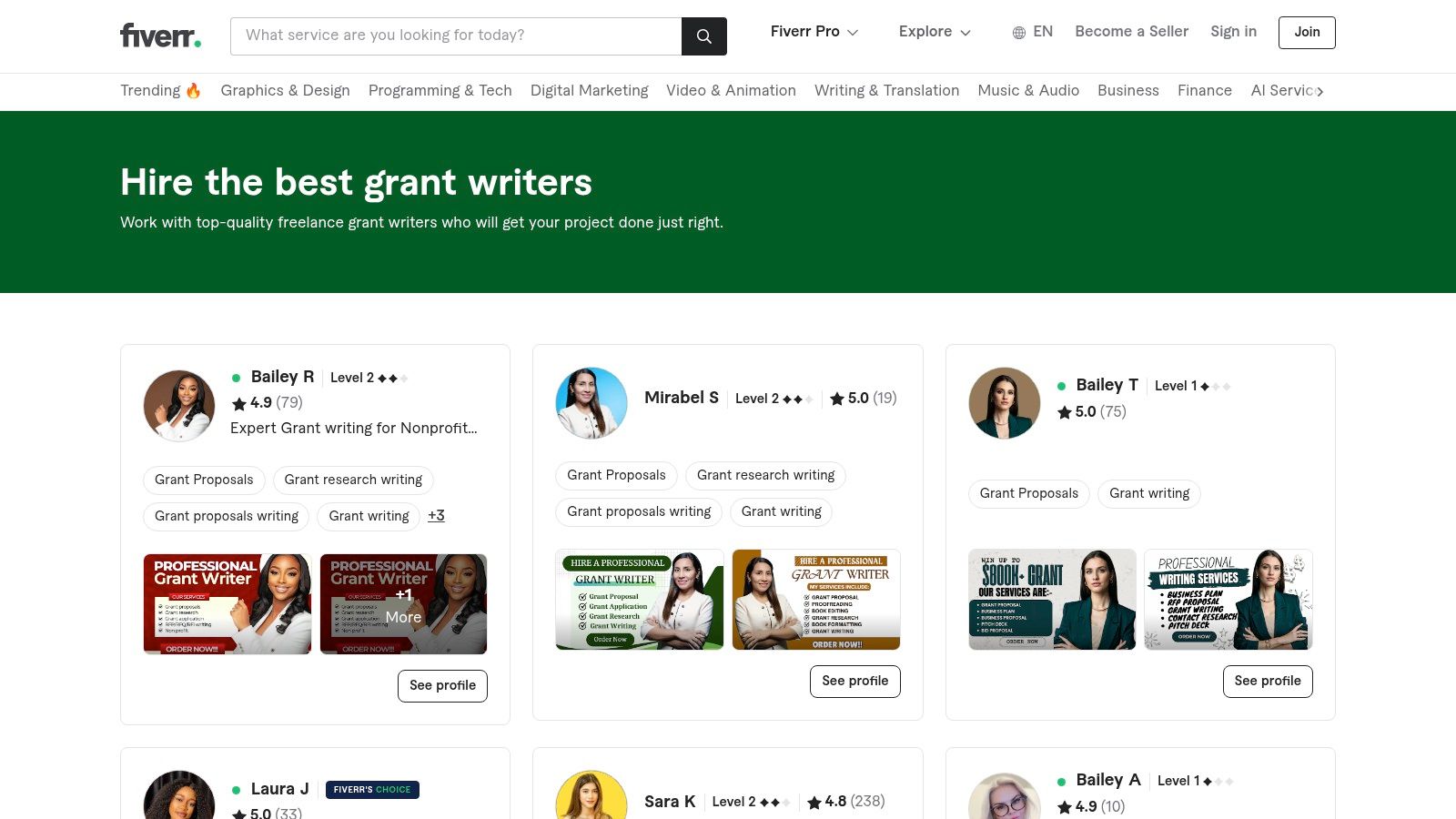Click the globe language icon
1456x819 pixels.
tap(1019, 33)
